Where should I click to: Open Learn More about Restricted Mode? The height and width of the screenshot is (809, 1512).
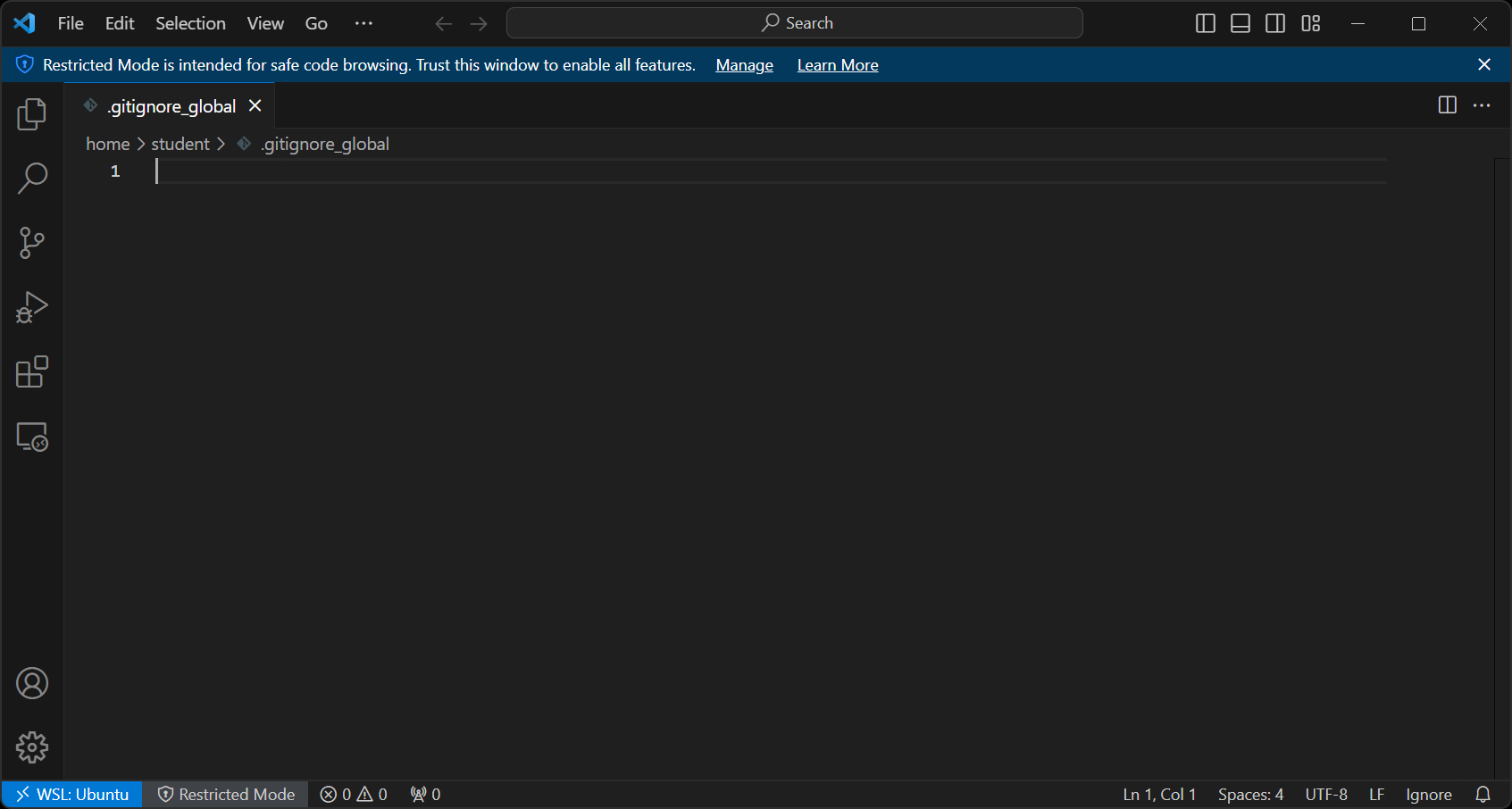click(837, 64)
